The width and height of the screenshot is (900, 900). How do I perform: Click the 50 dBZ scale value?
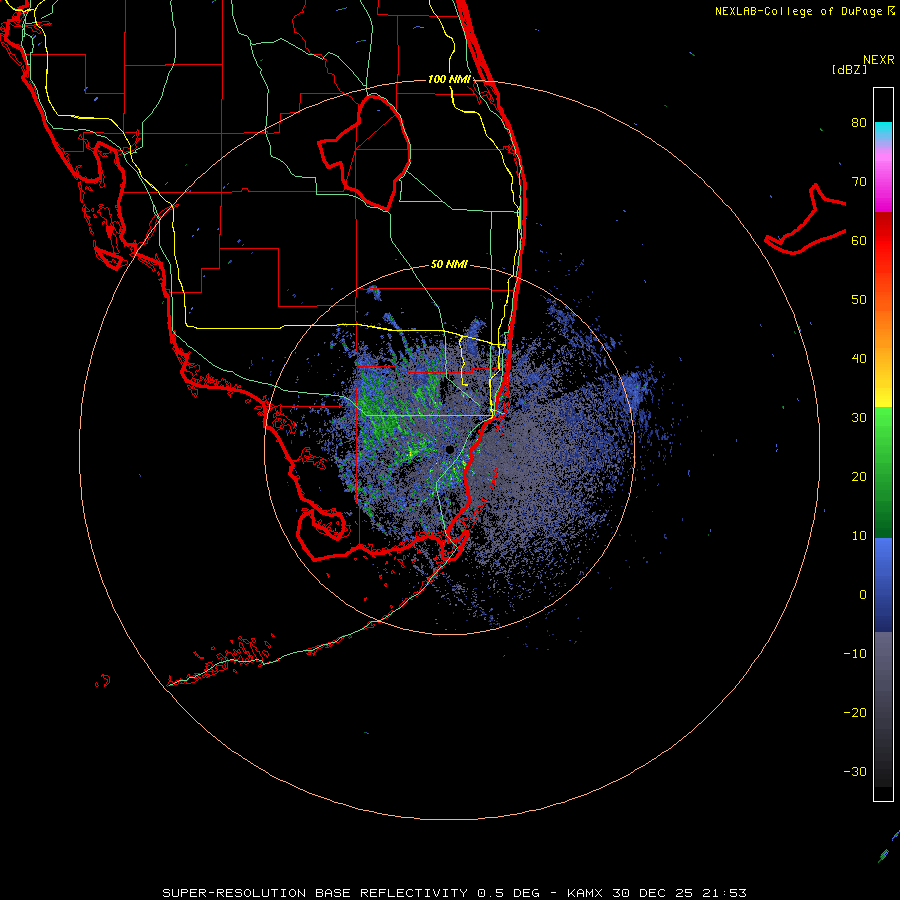(x=859, y=300)
